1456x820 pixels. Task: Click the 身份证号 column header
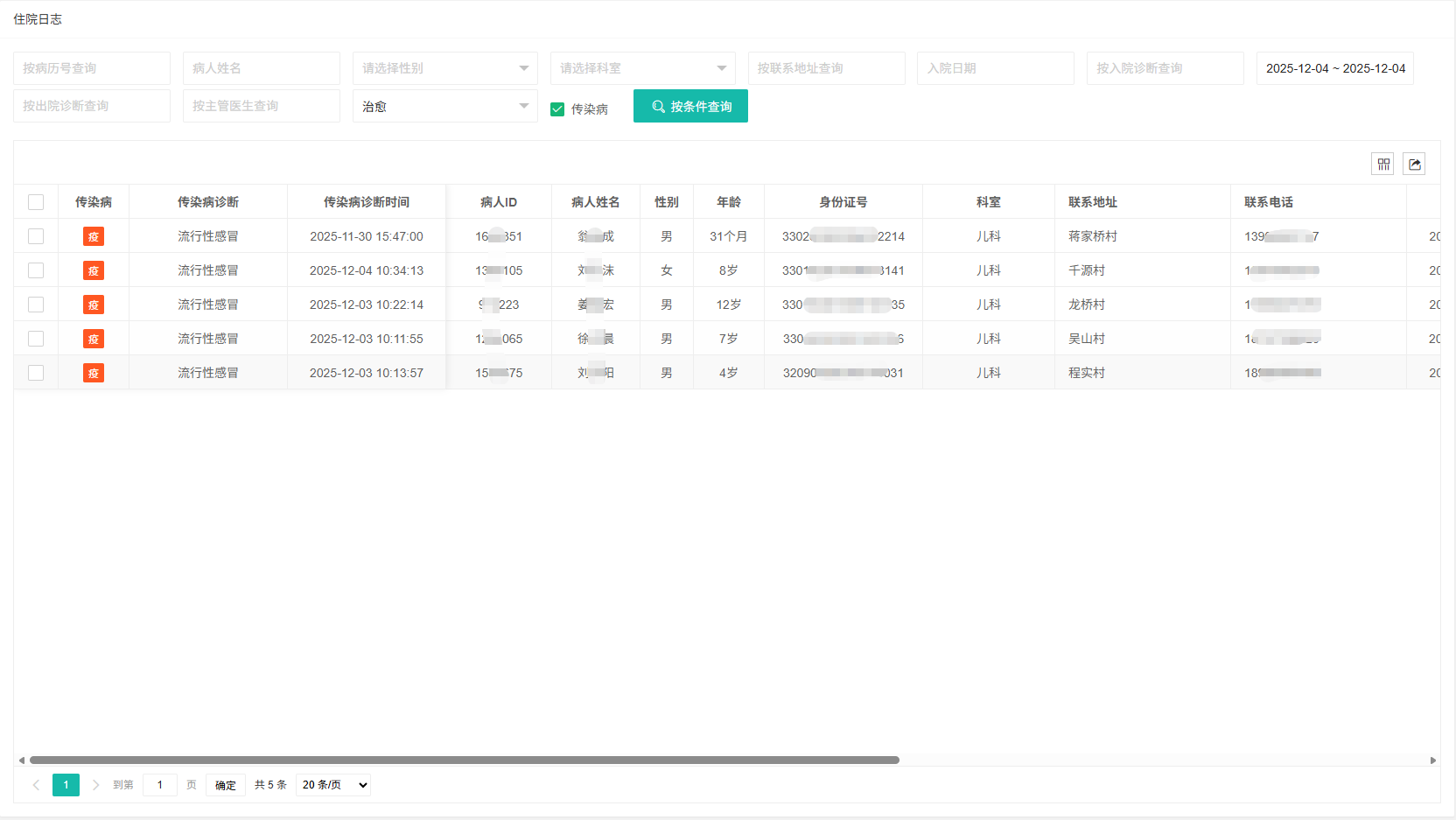tap(843, 202)
